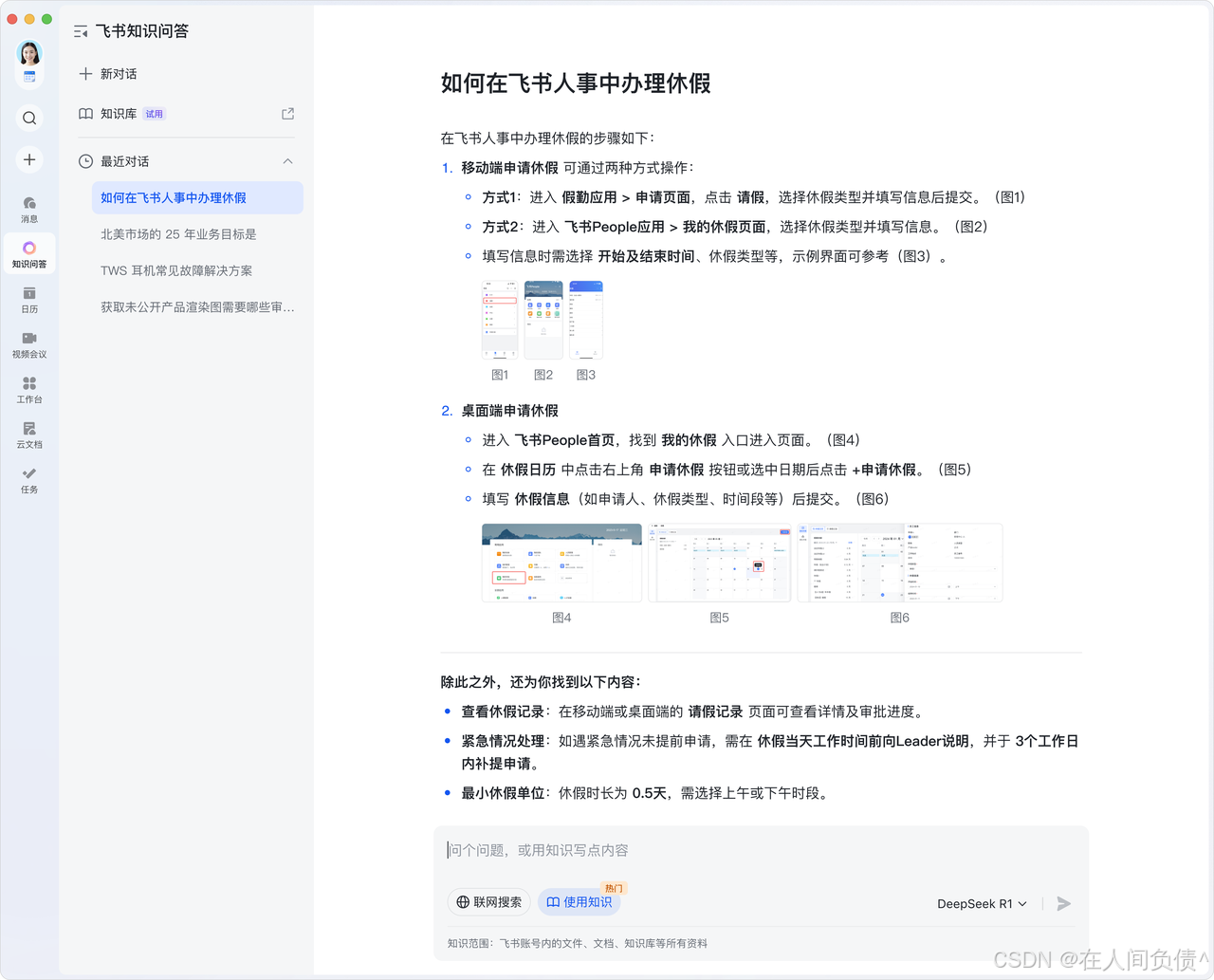Screen dimensions: 1214x980
Task: Click the 最近对话 section label
Action: (125, 161)
